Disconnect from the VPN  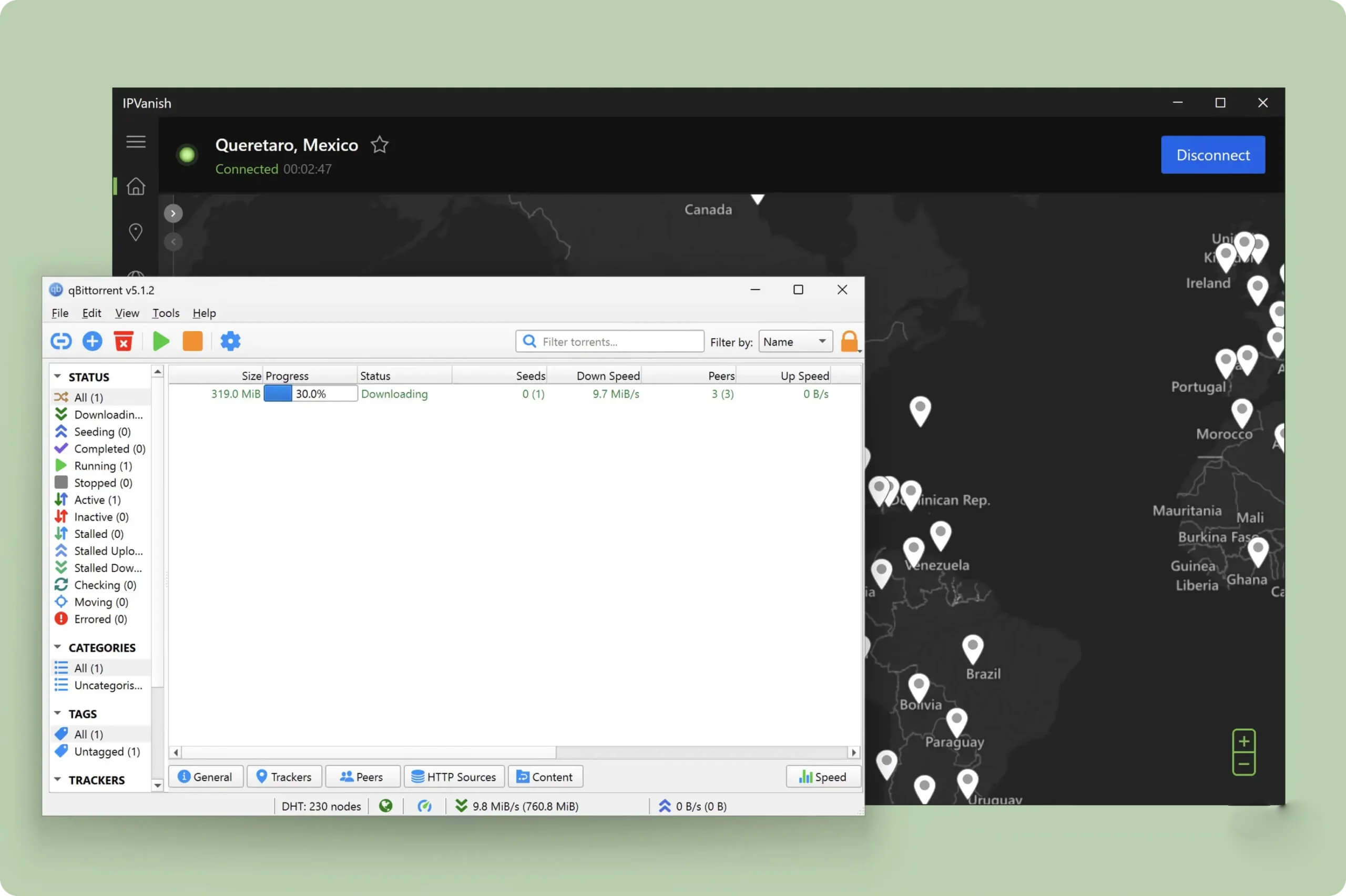coord(1212,154)
